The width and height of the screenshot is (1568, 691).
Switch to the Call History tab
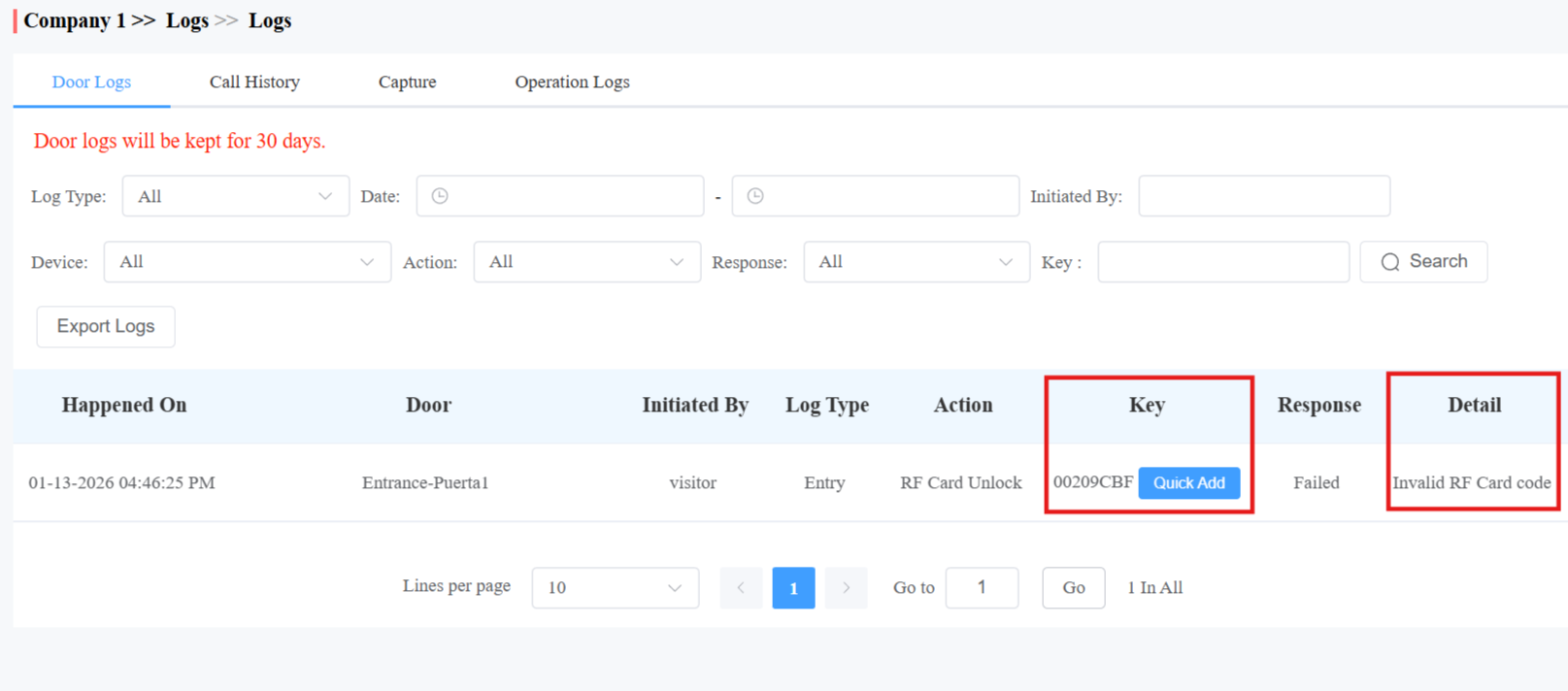(x=254, y=82)
